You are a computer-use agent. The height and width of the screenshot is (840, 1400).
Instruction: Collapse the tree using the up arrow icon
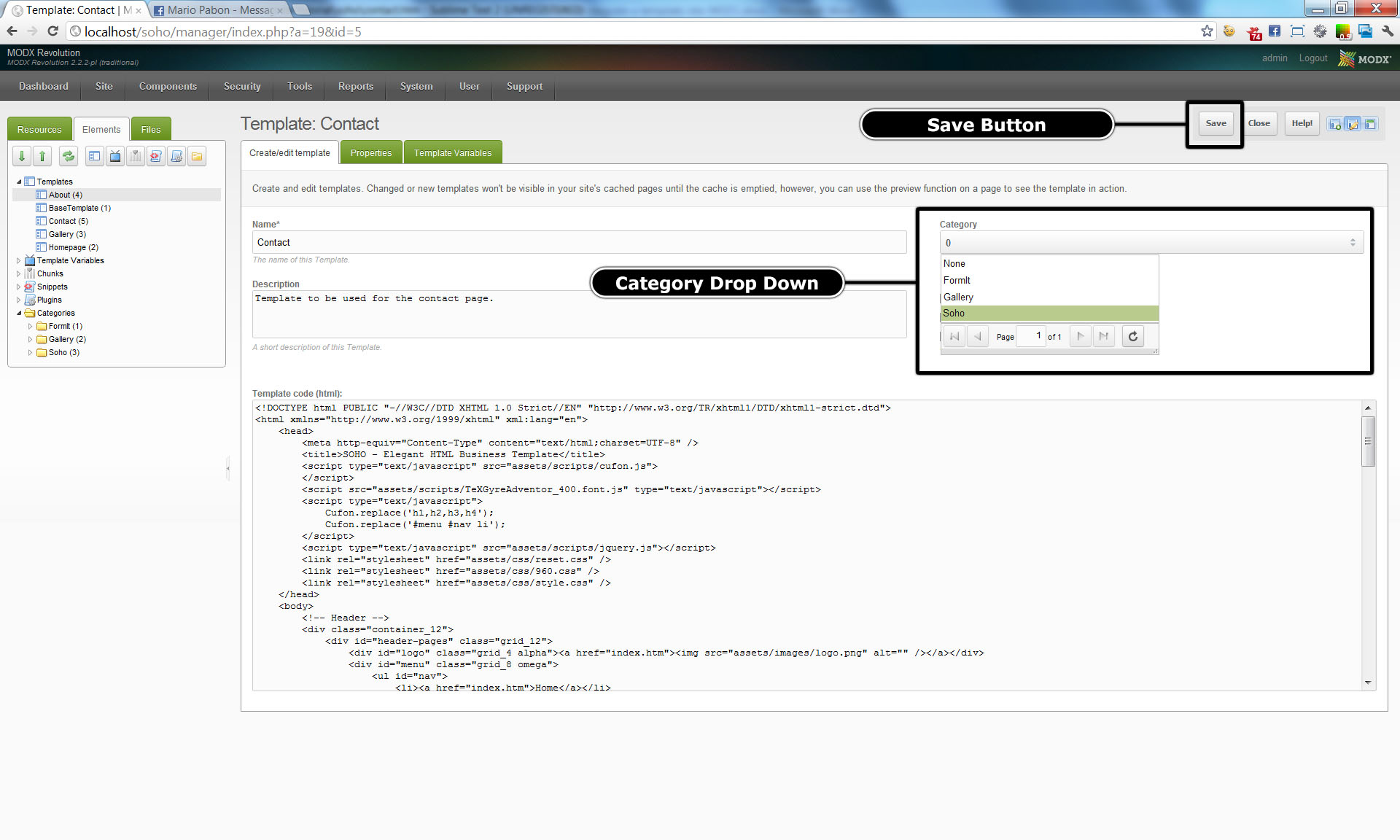point(42,156)
